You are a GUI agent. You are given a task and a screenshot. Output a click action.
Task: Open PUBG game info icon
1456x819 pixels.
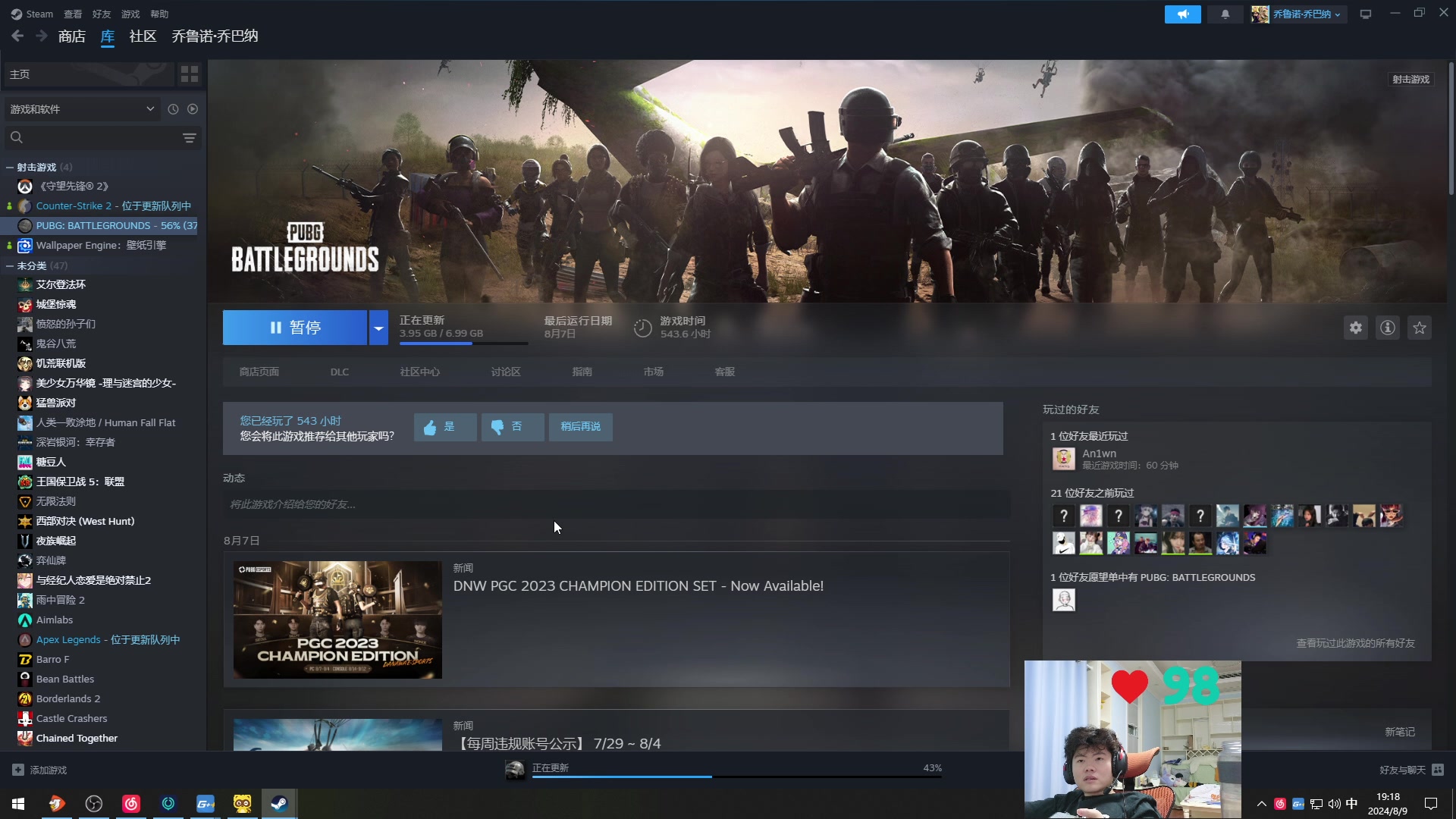click(1387, 328)
